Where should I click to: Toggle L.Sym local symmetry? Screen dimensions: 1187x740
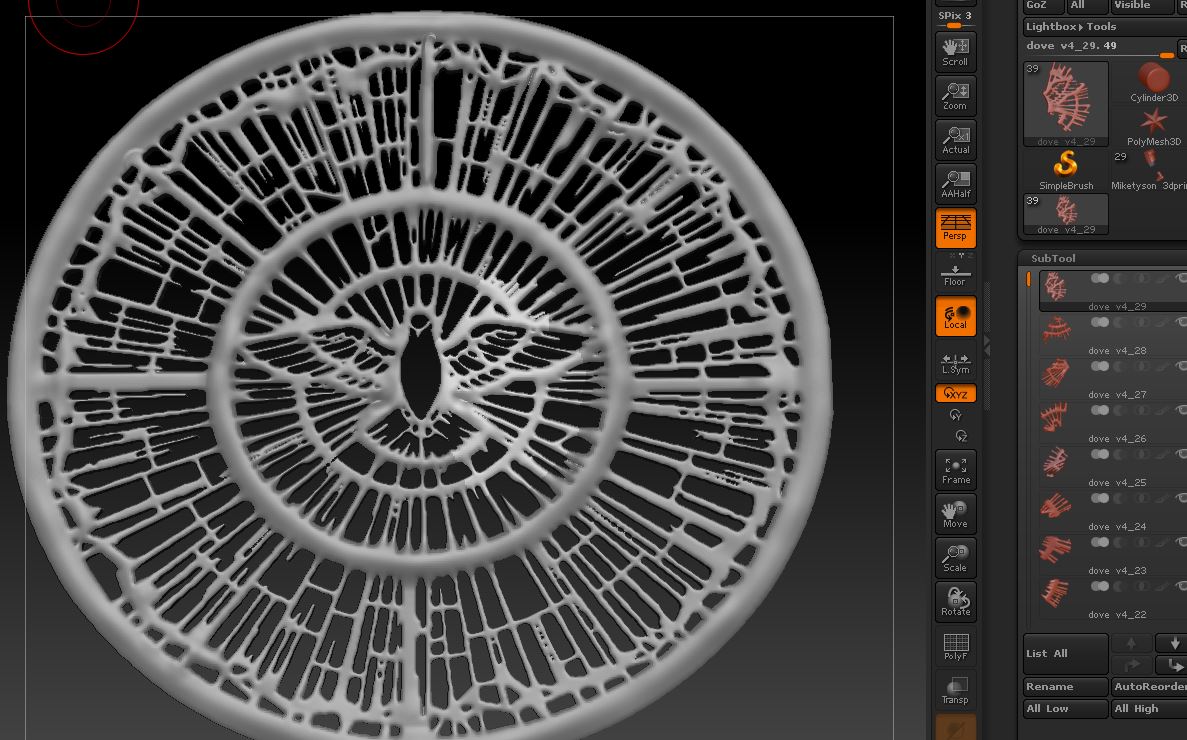pyautogui.click(x=955, y=363)
